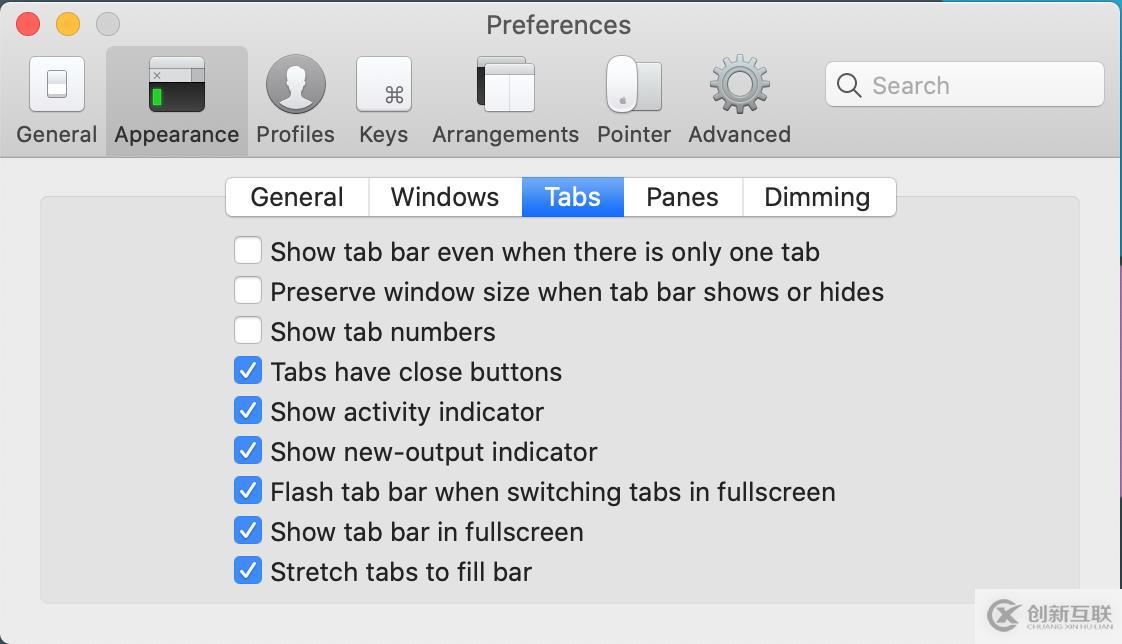
Task: Switch to the Dimming tab
Action: pyautogui.click(x=817, y=197)
